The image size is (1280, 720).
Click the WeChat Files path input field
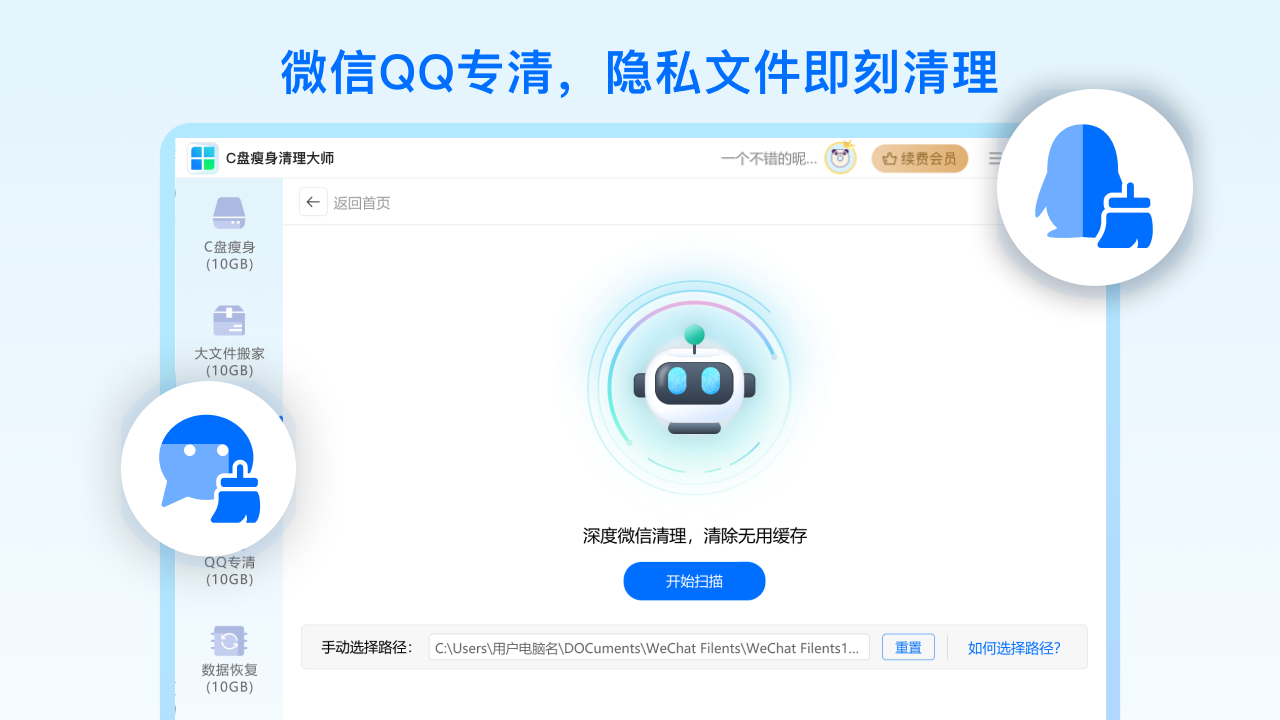point(649,647)
